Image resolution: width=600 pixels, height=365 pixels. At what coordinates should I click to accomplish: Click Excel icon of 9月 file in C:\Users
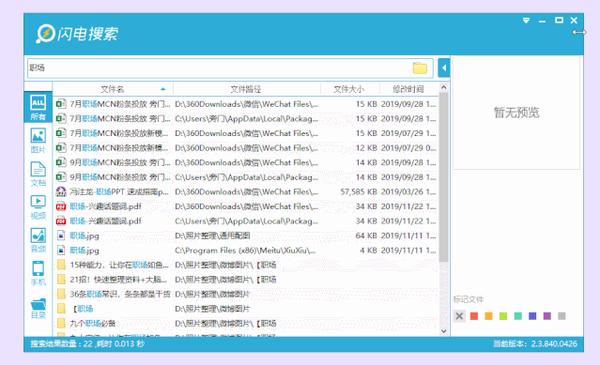pos(61,177)
